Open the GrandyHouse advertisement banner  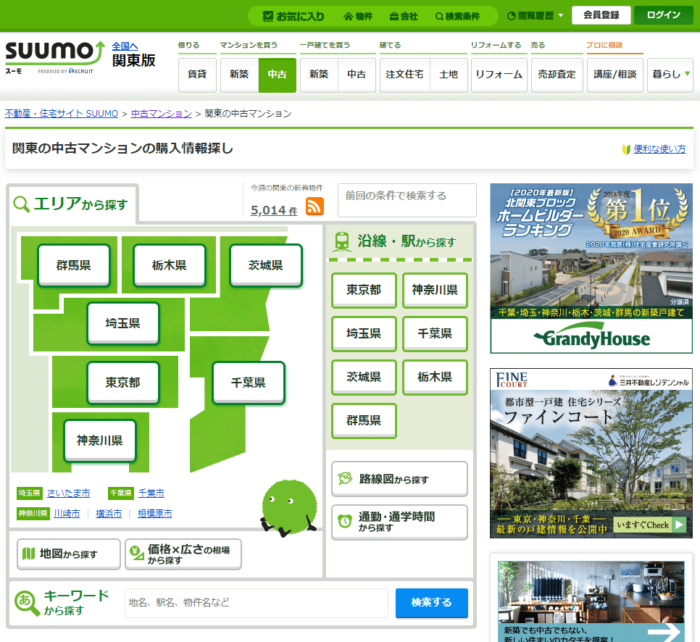pyautogui.click(x=591, y=268)
